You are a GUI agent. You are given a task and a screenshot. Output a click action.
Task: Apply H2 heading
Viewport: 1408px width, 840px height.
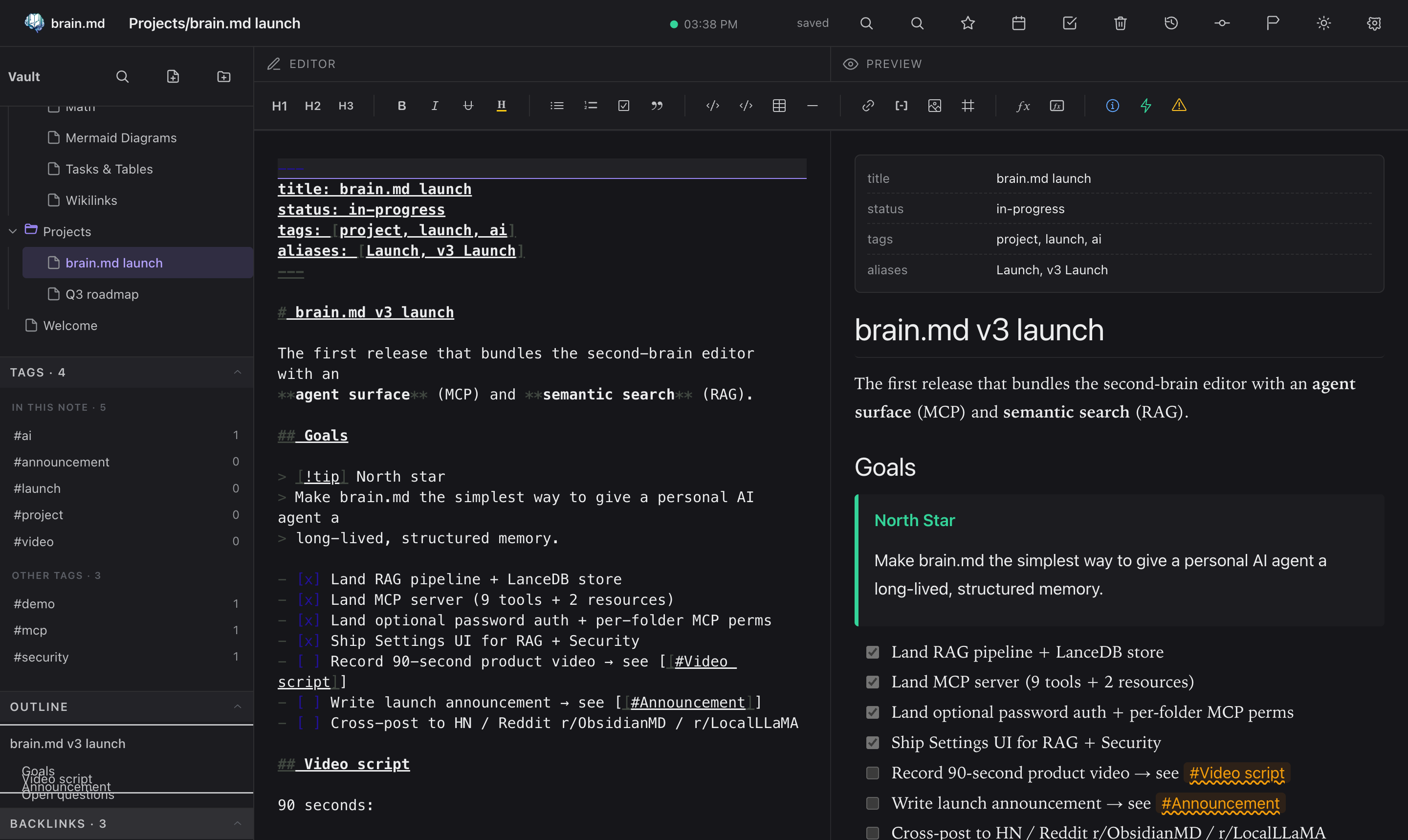(x=312, y=106)
